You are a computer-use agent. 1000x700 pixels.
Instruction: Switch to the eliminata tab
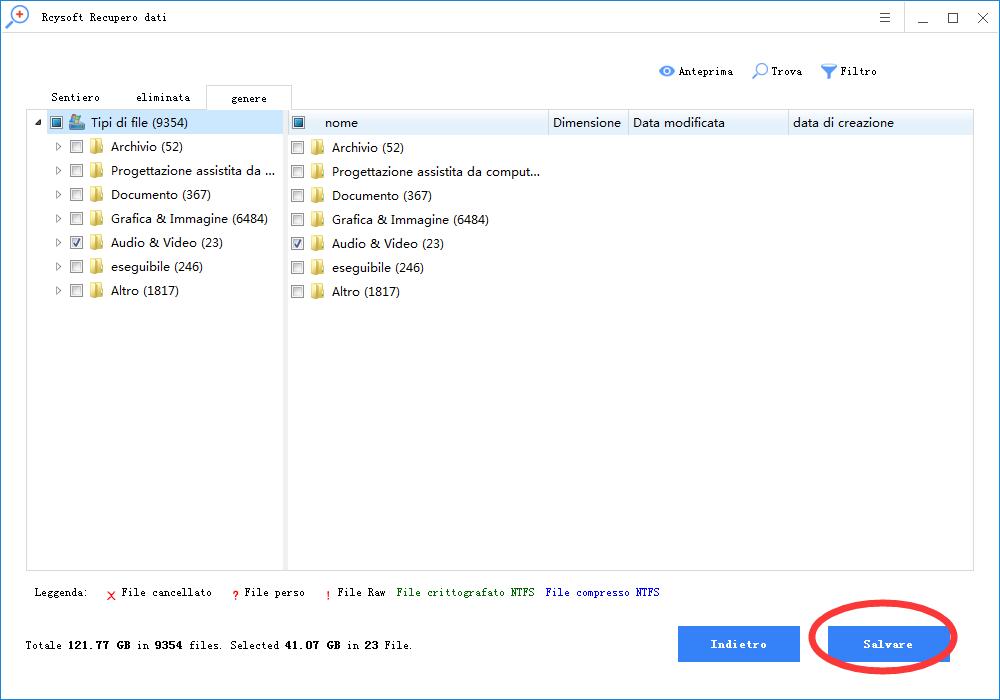pyautogui.click(x=163, y=97)
